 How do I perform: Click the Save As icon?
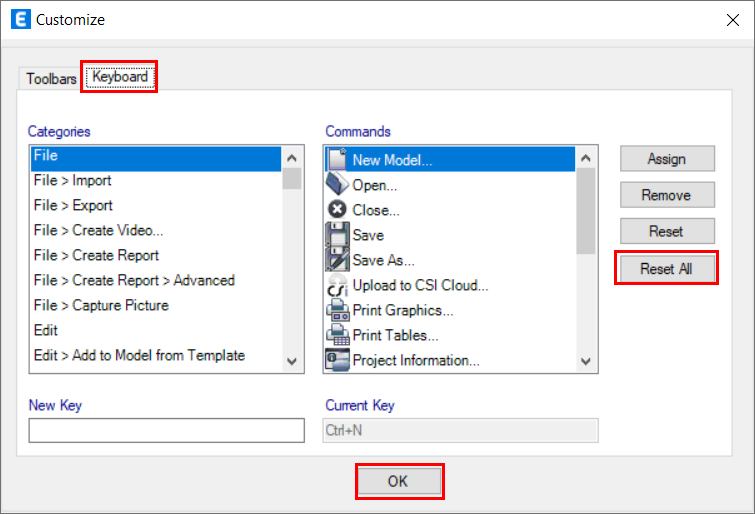tap(337, 260)
